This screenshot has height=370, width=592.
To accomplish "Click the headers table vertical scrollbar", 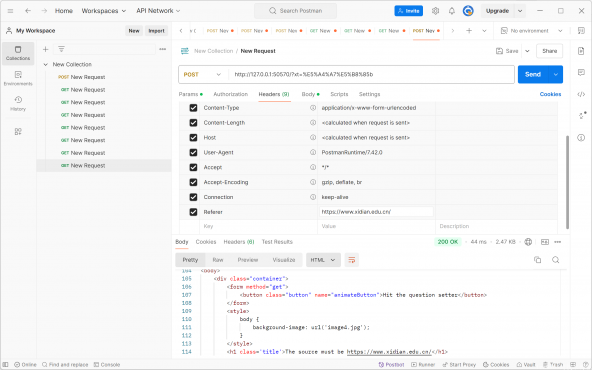I will pos(567,182).
